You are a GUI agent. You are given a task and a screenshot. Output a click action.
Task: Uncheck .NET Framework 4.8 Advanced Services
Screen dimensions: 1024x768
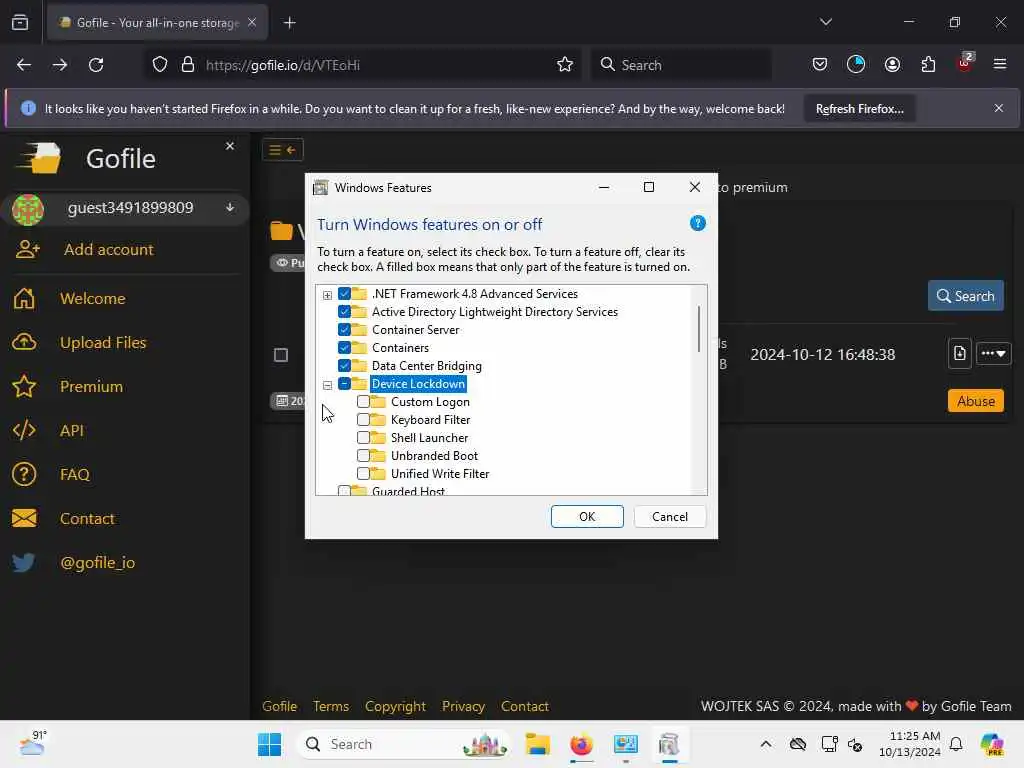[344, 294]
